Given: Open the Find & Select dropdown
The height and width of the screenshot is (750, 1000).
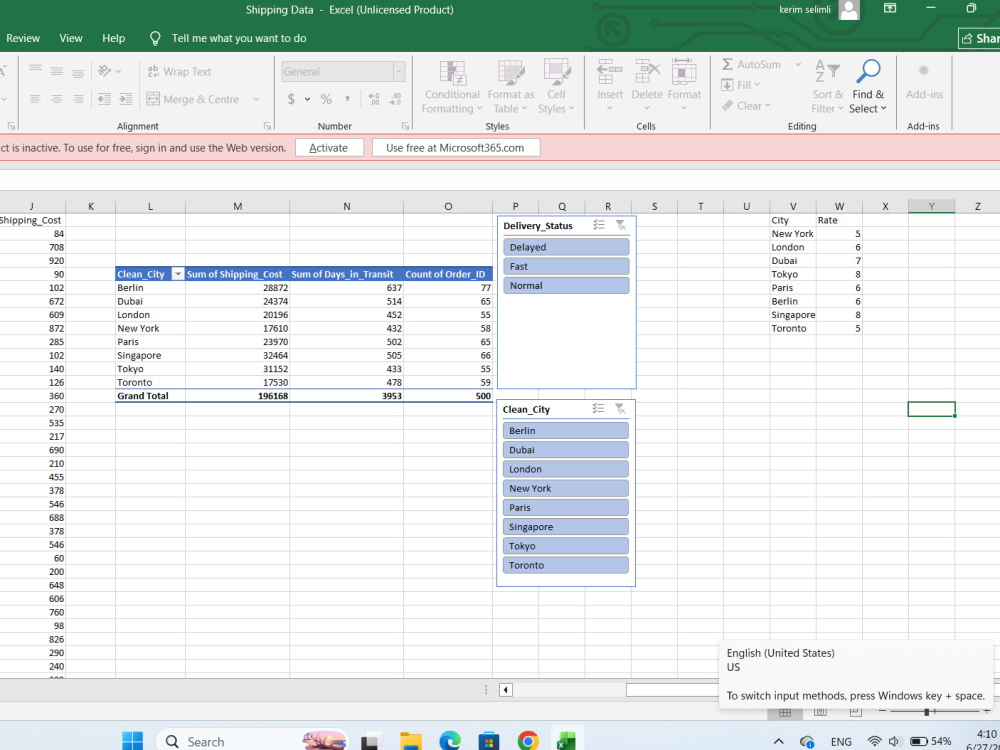Looking at the screenshot, I should [868, 87].
